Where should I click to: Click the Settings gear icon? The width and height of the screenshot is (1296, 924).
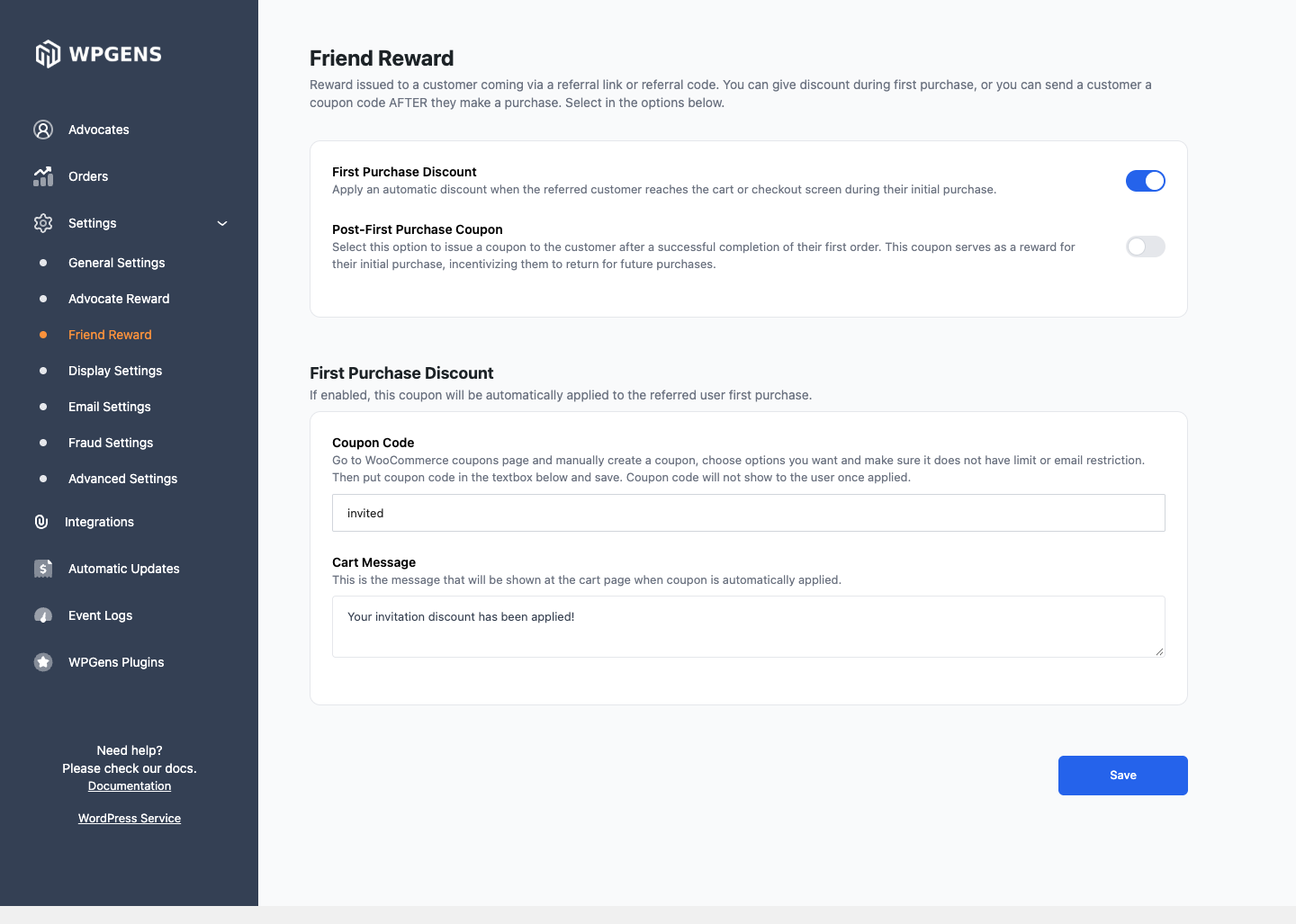43,223
